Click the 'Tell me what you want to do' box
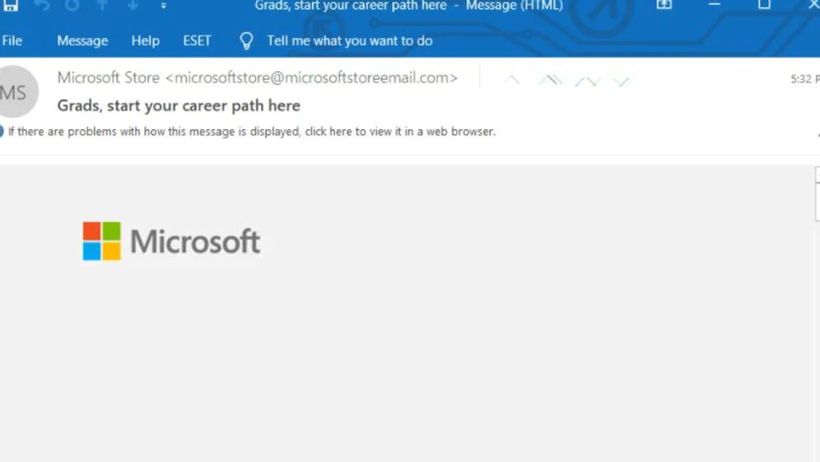This screenshot has width=820, height=462. [x=349, y=41]
